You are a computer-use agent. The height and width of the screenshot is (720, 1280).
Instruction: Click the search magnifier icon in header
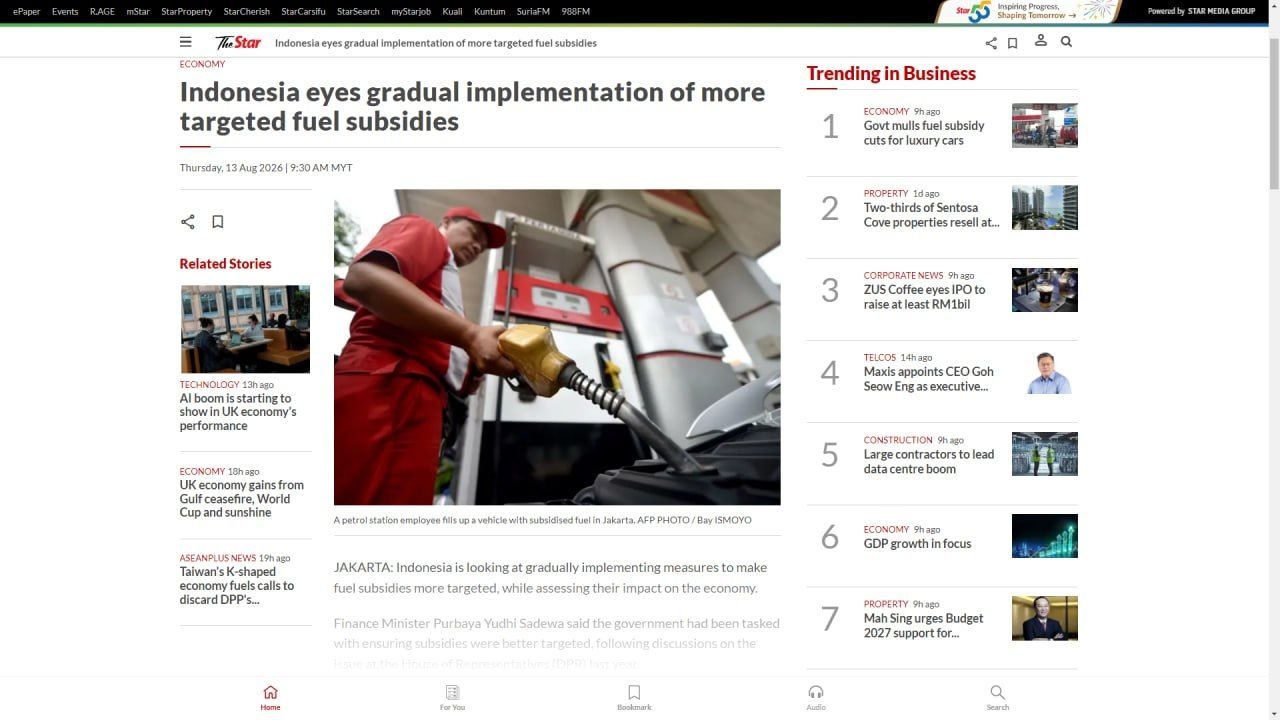[1066, 42]
